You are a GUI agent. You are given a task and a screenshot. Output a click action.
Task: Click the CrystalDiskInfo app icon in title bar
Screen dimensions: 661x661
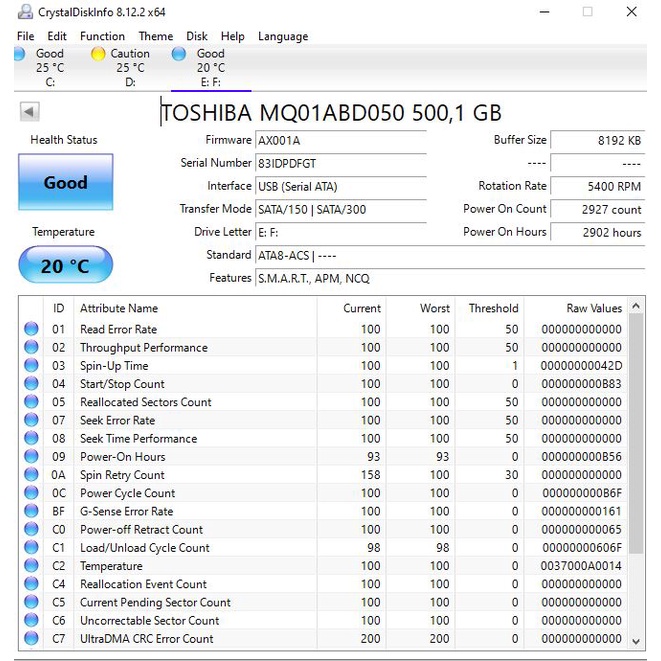23,12
